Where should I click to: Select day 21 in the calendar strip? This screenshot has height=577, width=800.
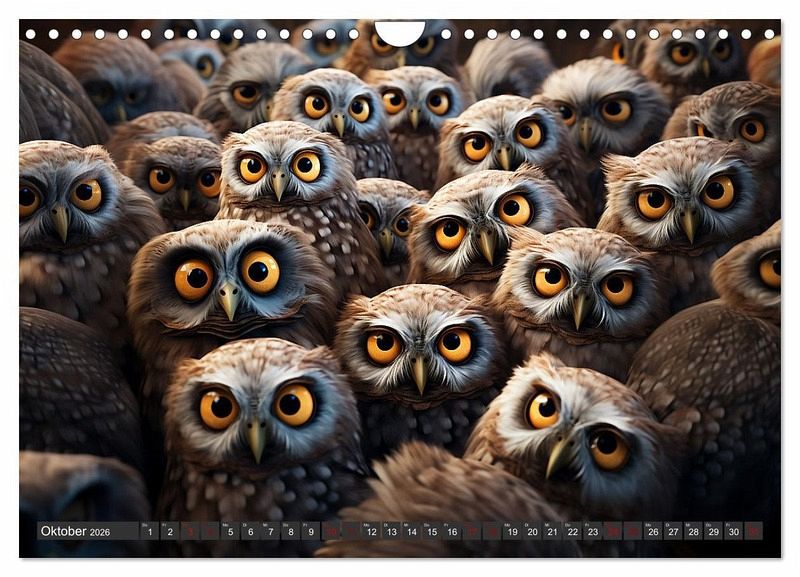click(552, 531)
